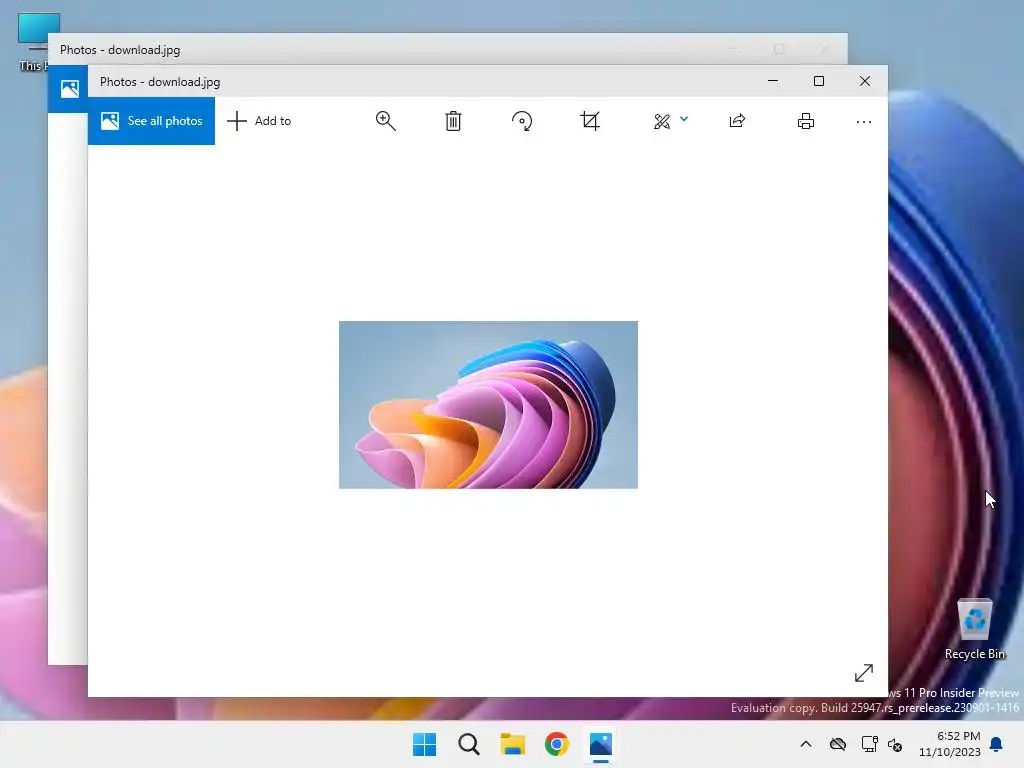Open the Windows Start menu
1024x768 pixels.
click(424, 744)
